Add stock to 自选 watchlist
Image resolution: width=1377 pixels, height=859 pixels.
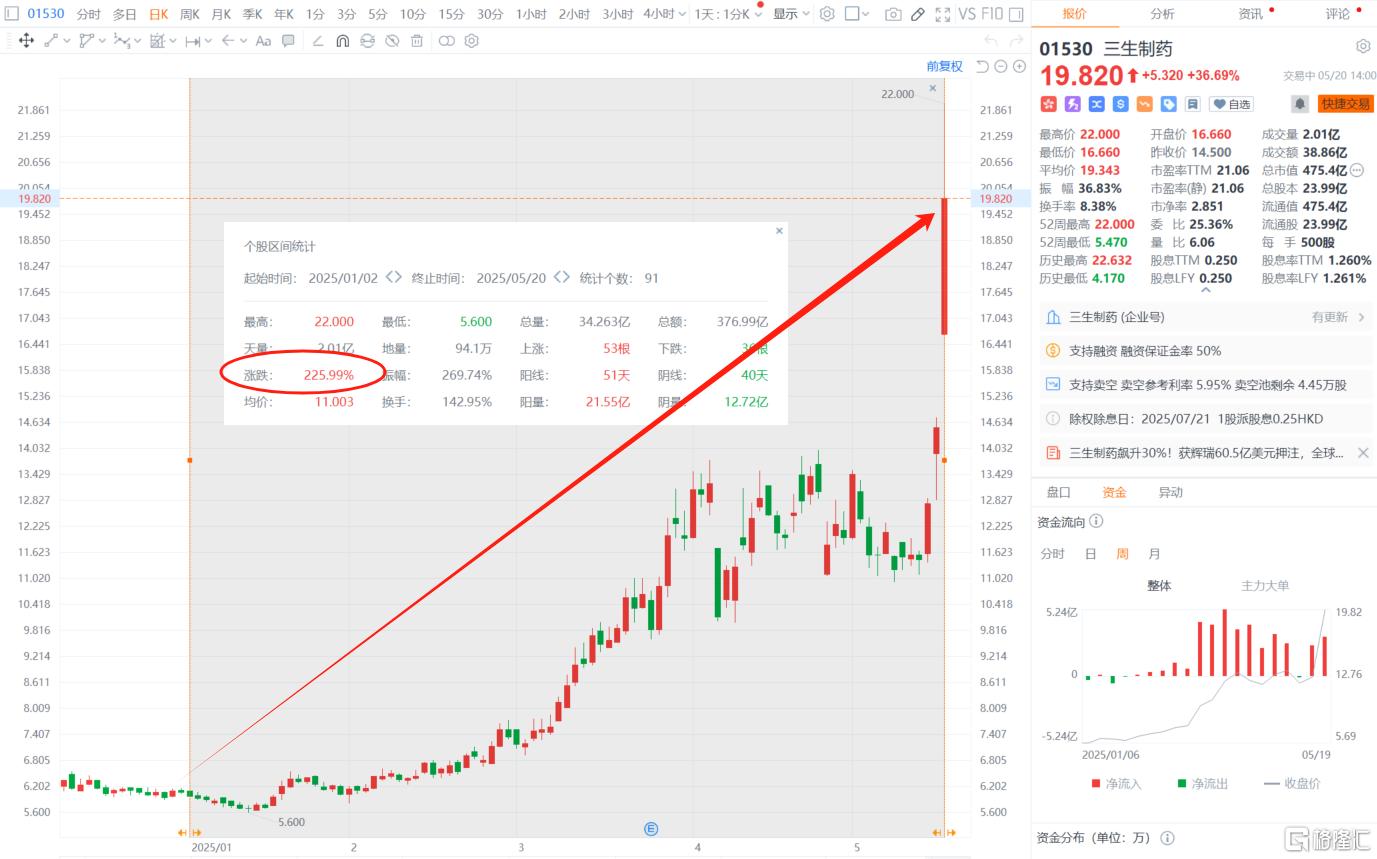click(x=1232, y=104)
